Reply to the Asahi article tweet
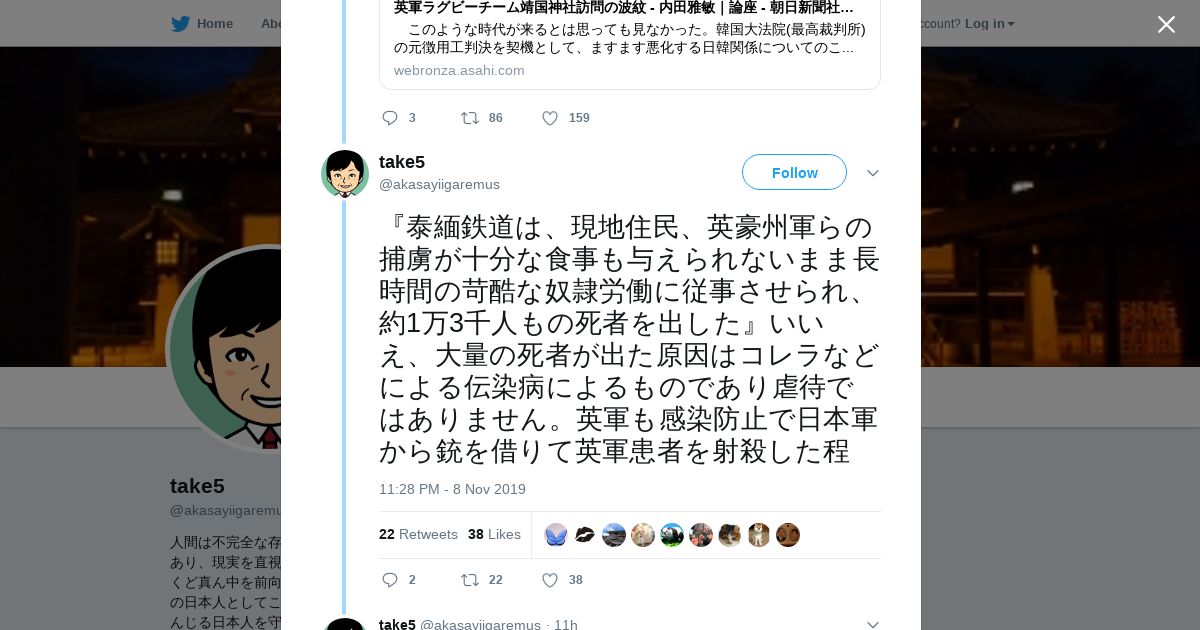Viewport: 1200px width, 630px height. [x=390, y=118]
